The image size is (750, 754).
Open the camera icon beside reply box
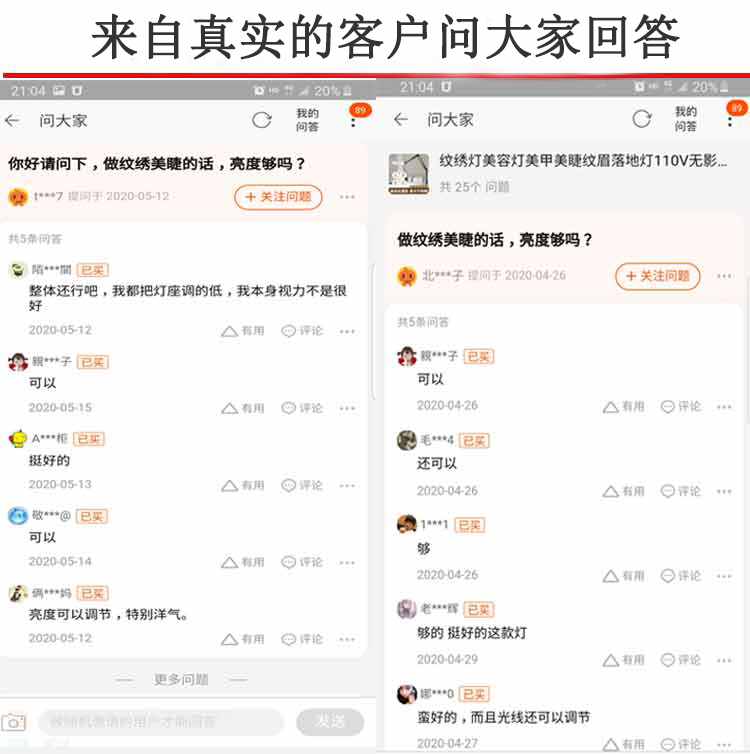tap(13, 722)
